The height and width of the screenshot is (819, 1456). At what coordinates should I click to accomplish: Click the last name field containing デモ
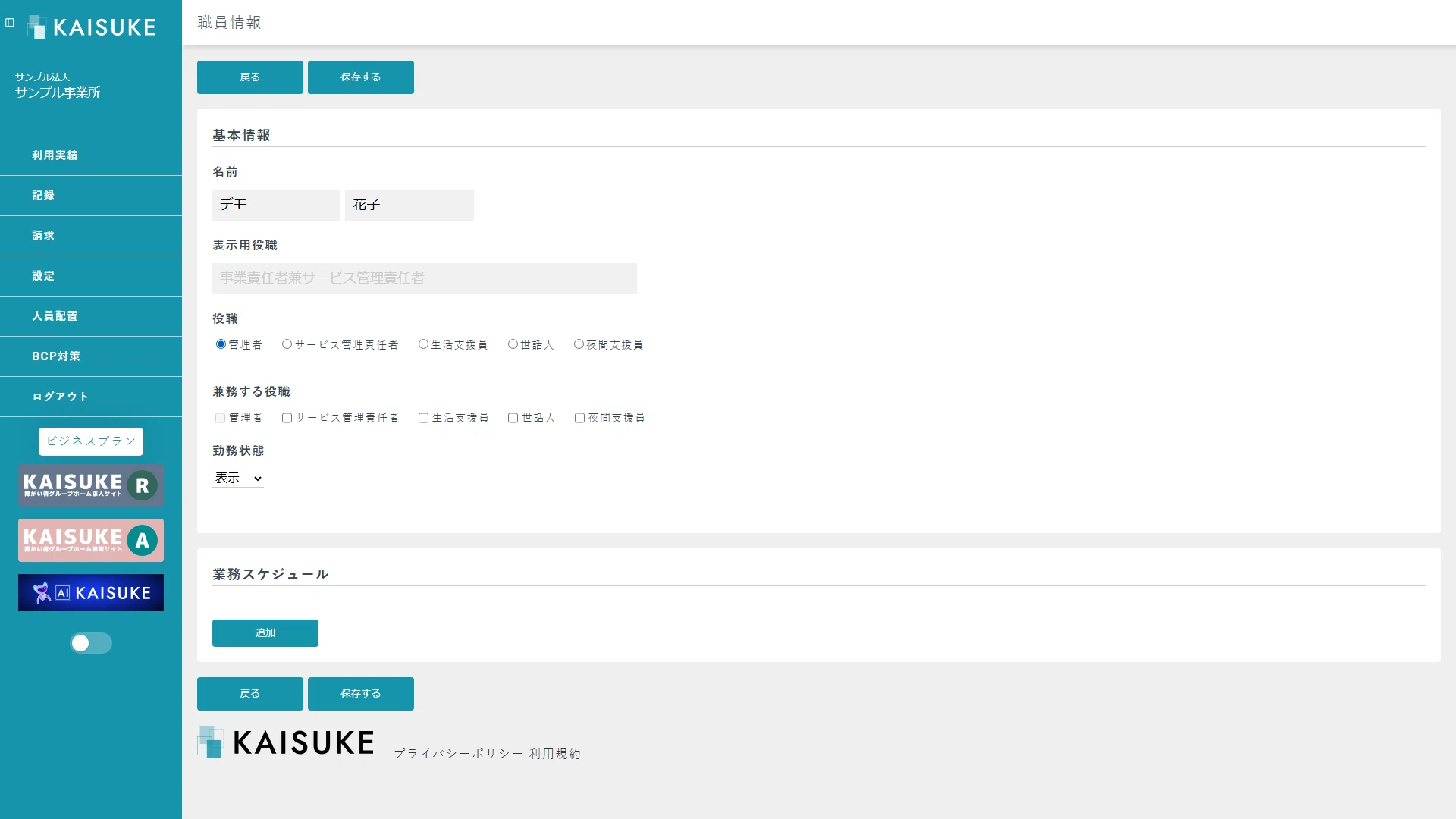point(276,205)
